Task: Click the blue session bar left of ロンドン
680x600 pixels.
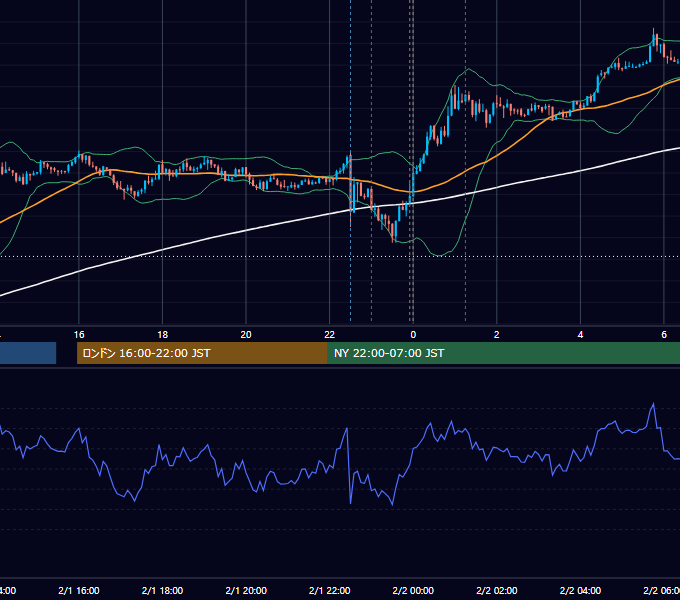Action: coord(28,353)
